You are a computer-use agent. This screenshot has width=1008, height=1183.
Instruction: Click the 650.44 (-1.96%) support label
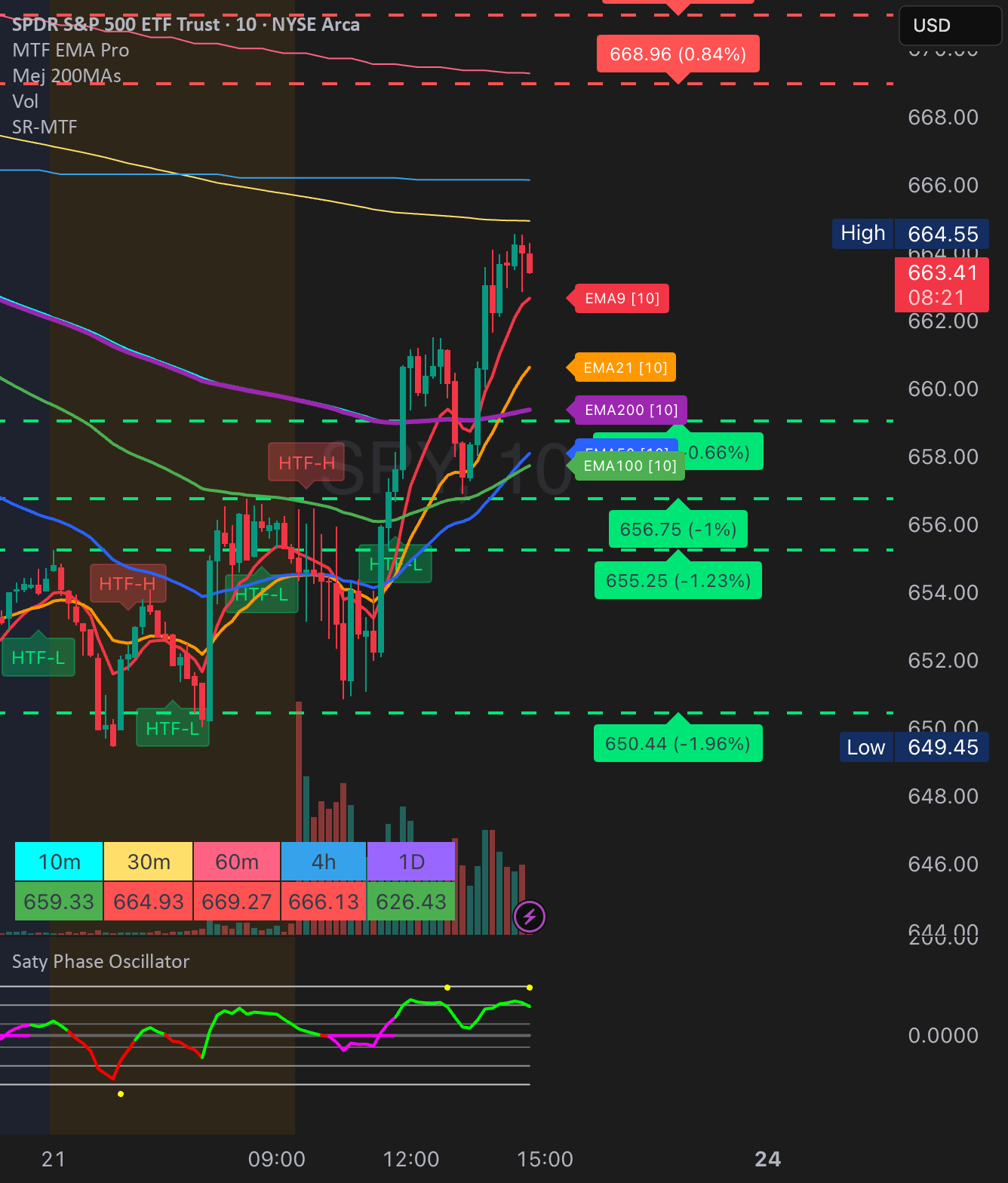click(678, 744)
